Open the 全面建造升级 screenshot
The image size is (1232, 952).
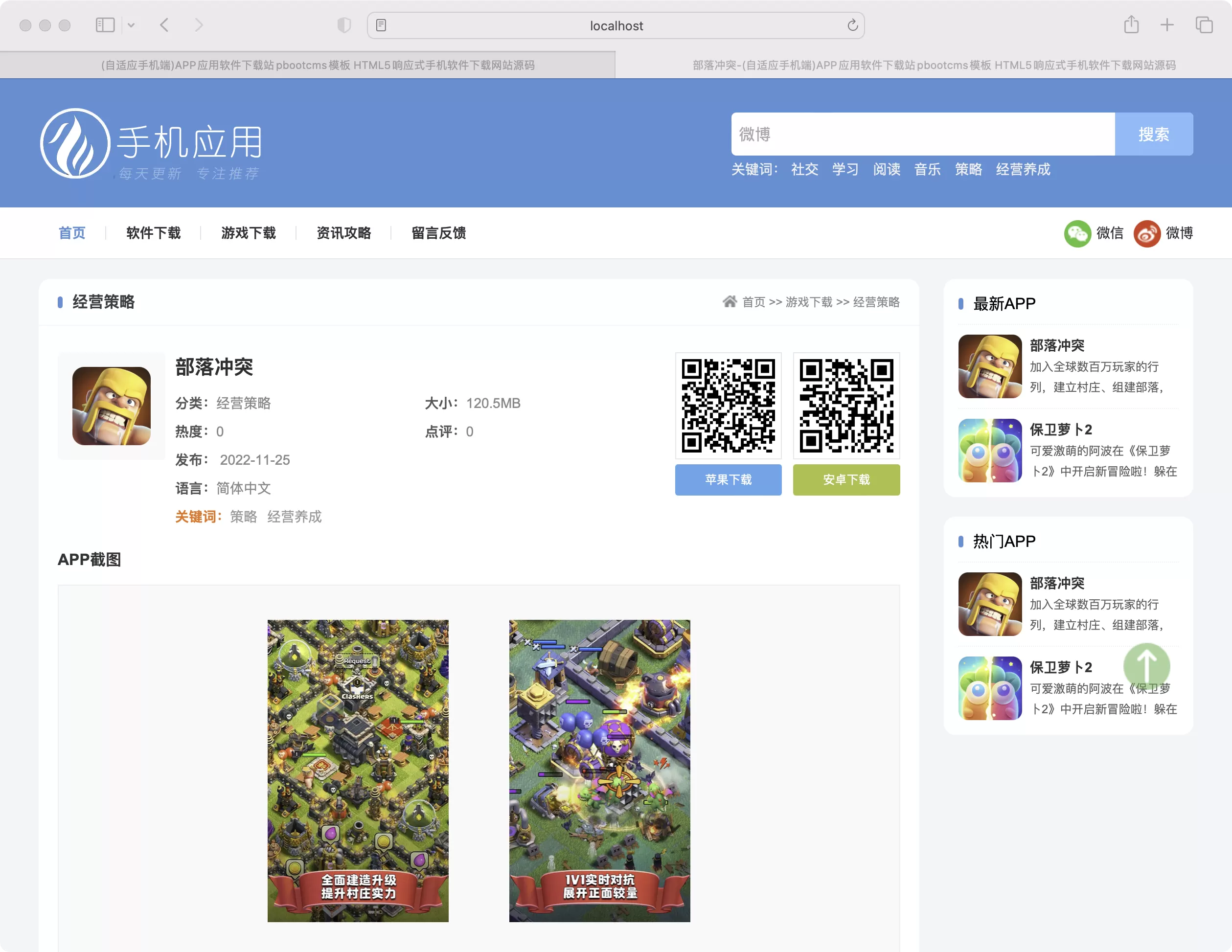[358, 771]
